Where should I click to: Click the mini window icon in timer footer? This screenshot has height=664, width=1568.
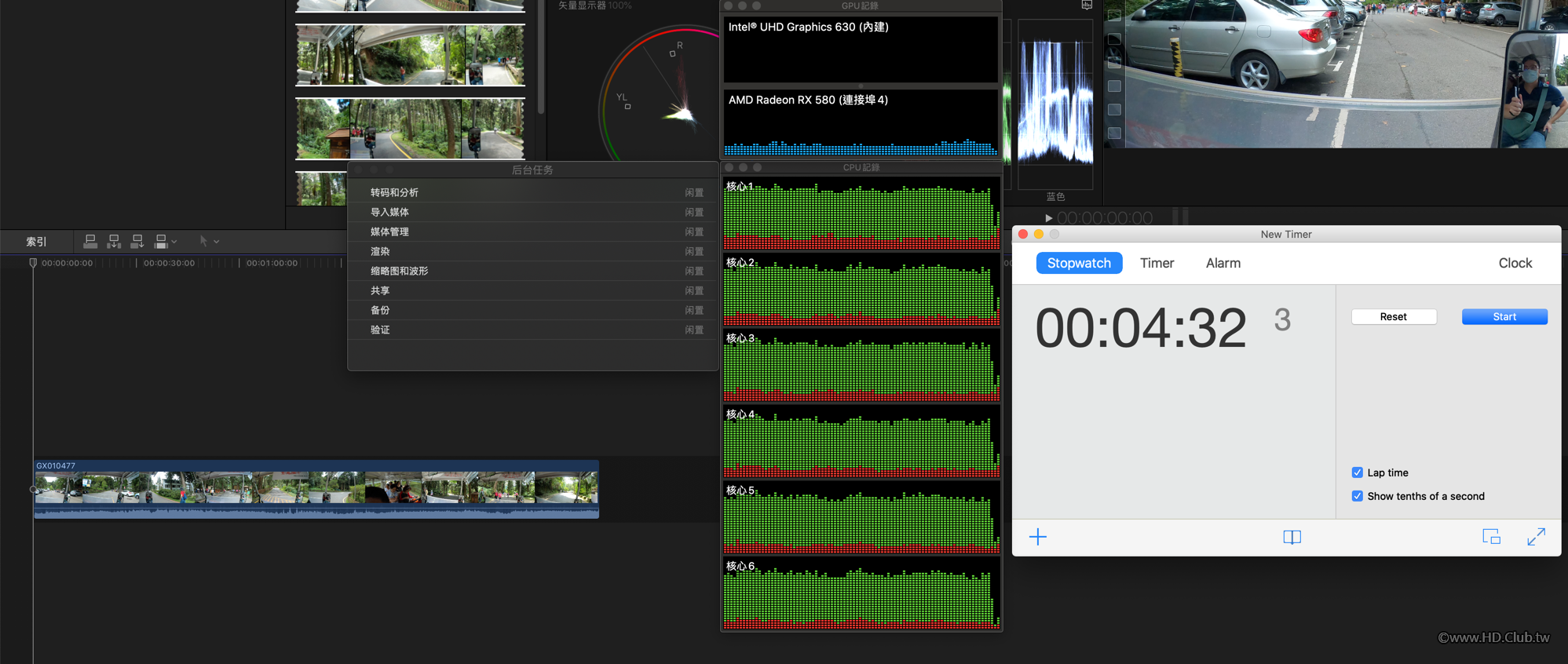point(1491,537)
